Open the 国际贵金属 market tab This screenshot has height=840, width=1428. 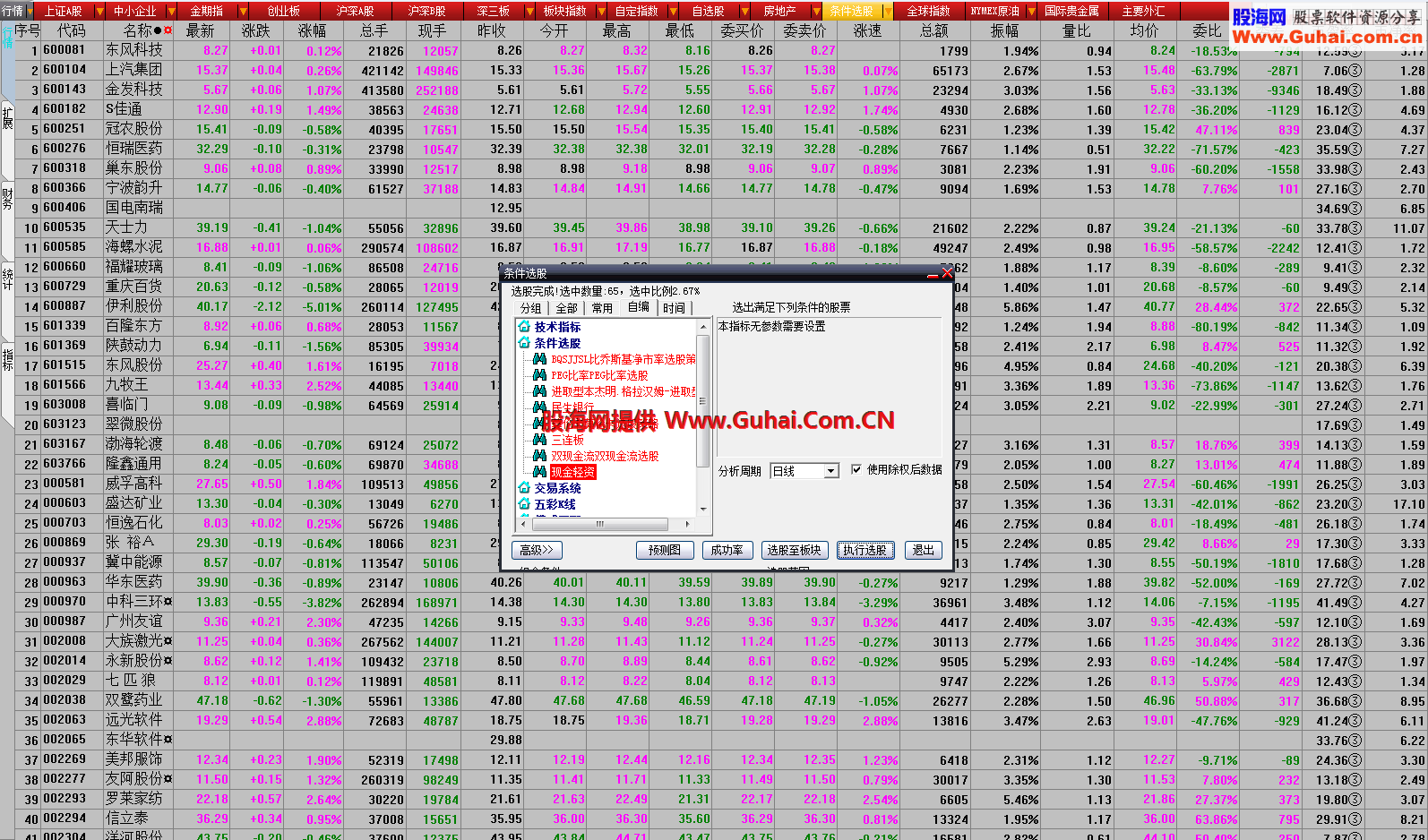[1072, 11]
